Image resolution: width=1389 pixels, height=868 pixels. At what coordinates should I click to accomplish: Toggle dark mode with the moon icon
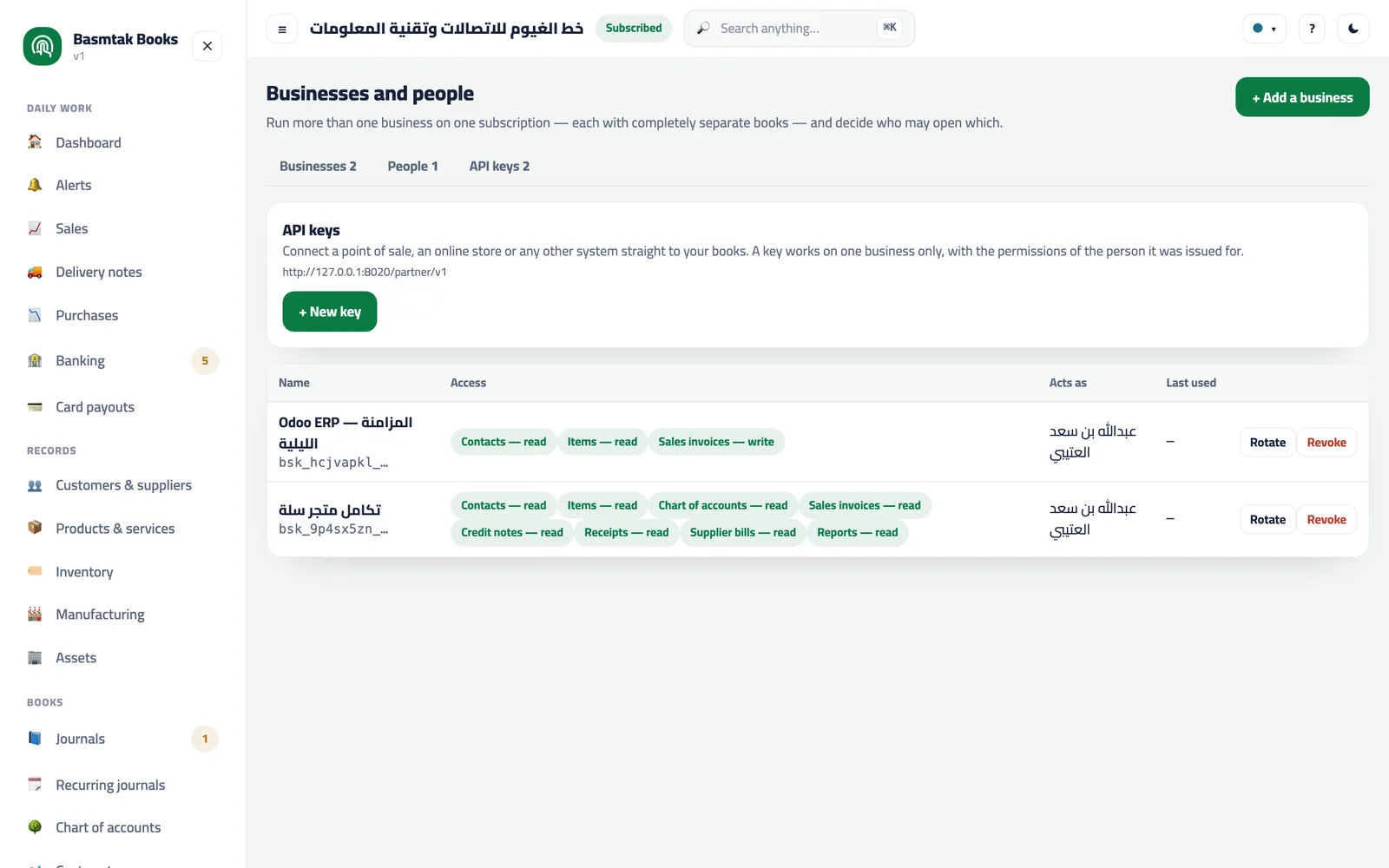point(1353,29)
